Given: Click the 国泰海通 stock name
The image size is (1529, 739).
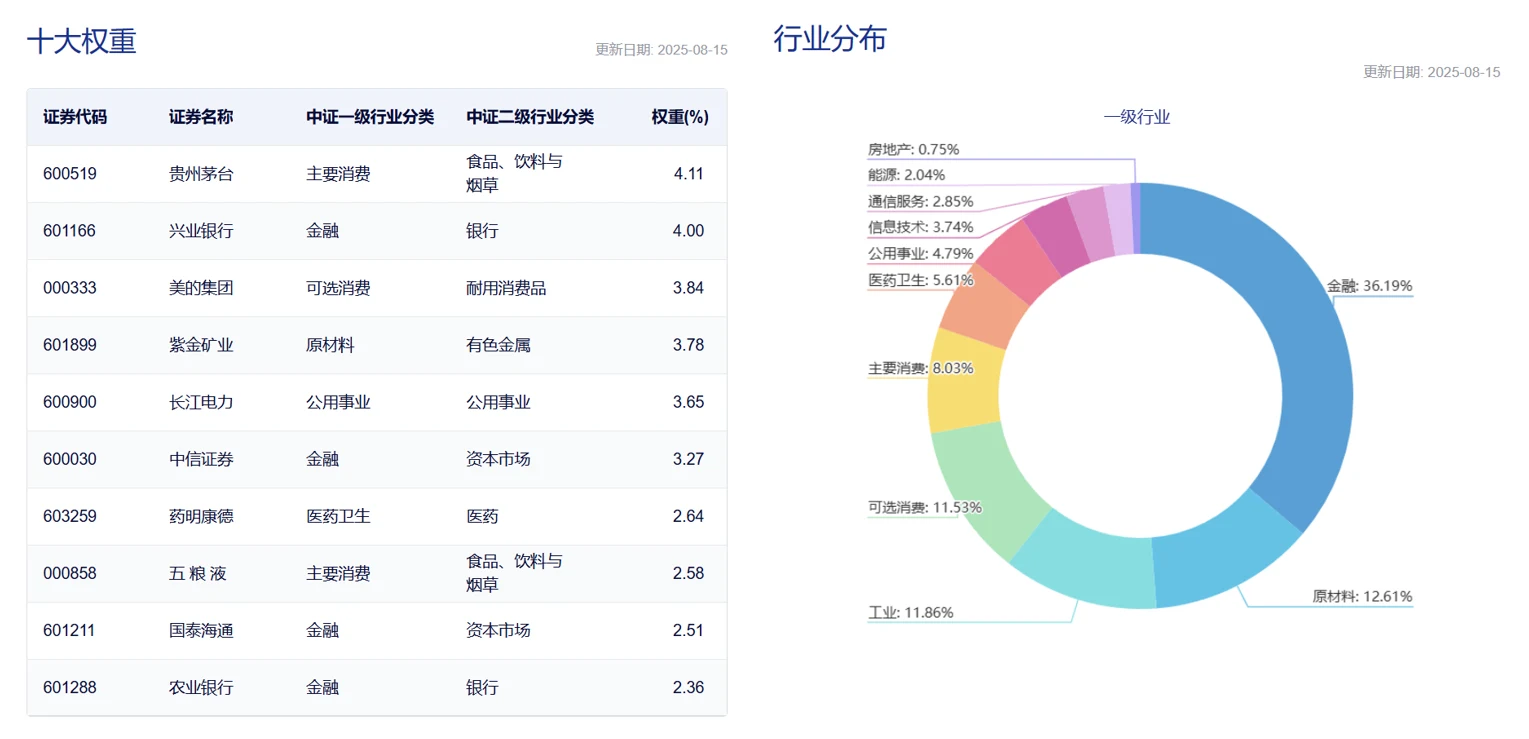Looking at the screenshot, I should pos(201,631).
